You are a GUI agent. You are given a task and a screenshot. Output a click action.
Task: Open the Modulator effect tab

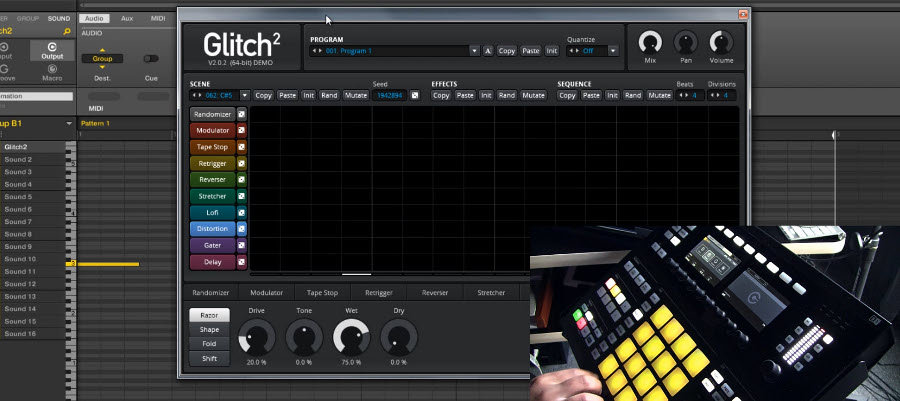point(266,293)
